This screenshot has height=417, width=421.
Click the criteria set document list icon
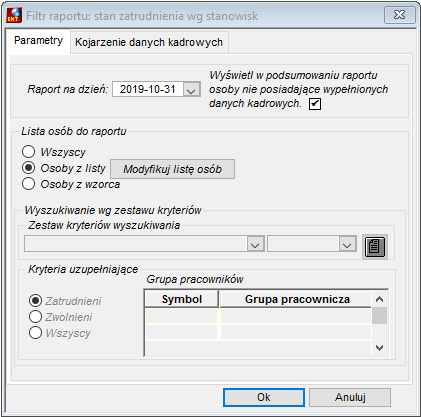coord(375,247)
